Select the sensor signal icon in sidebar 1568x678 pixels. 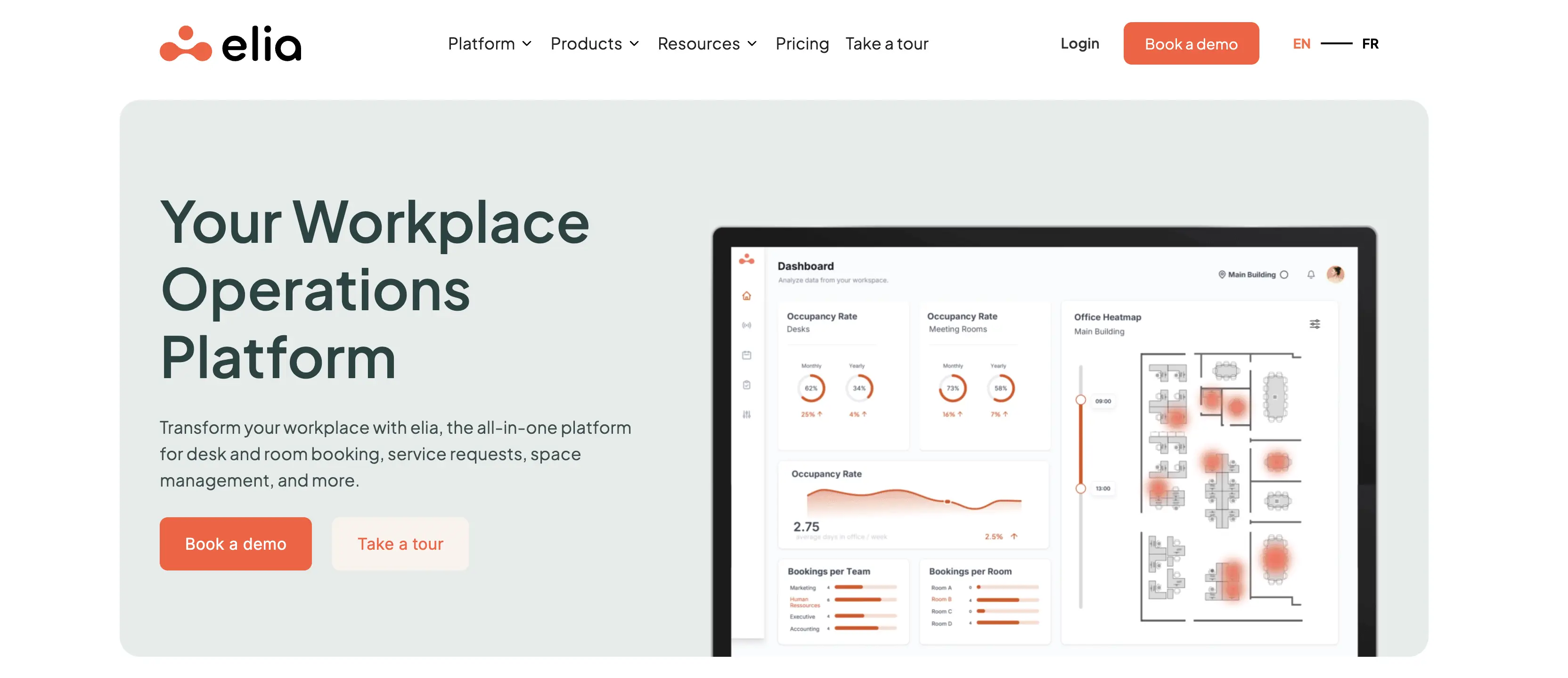click(746, 325)
